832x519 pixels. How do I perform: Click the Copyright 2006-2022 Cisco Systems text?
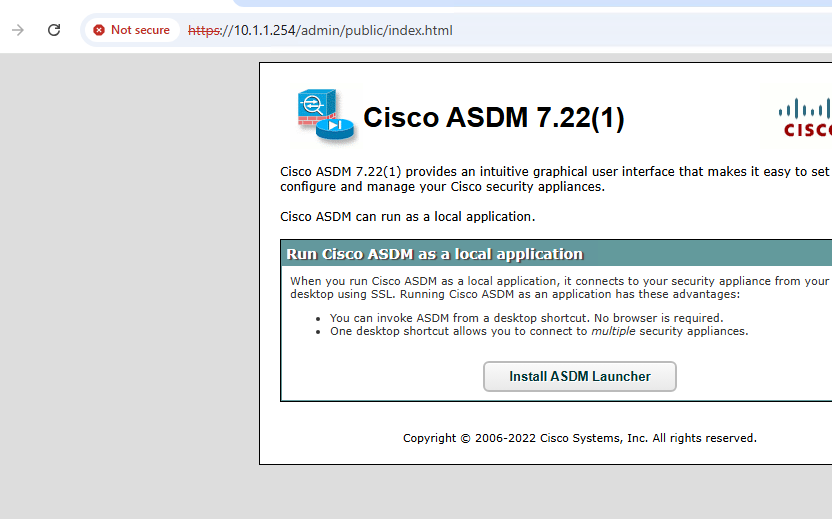coord(579,438)
